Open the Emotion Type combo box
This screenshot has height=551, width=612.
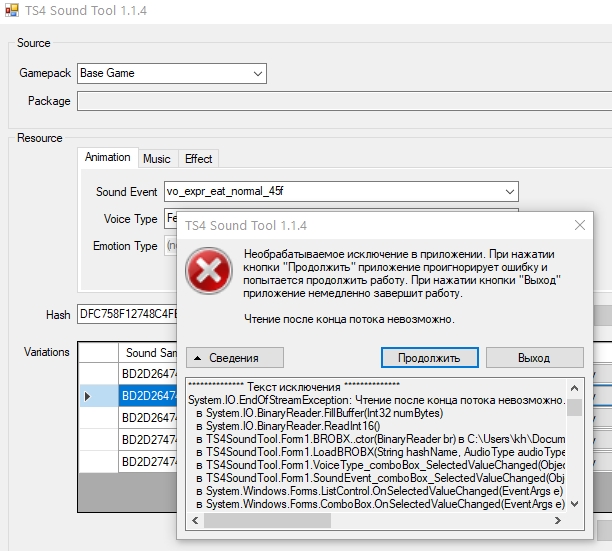click(171, 246)
